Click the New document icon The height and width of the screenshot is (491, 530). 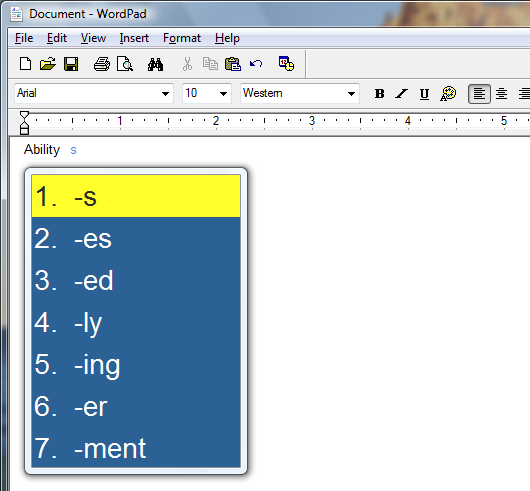(26, 64)
